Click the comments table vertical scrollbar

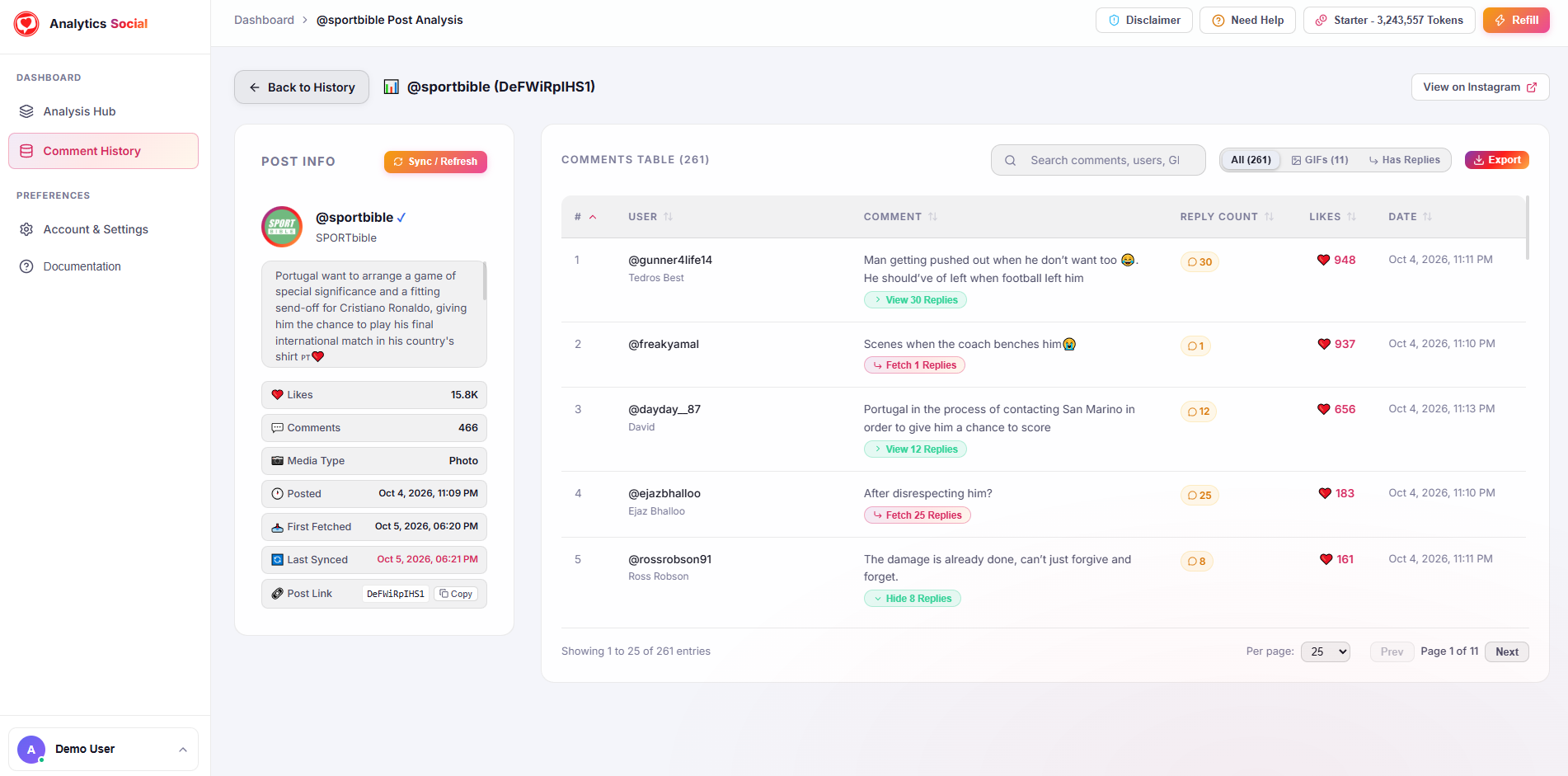(x=1528, y=228)
